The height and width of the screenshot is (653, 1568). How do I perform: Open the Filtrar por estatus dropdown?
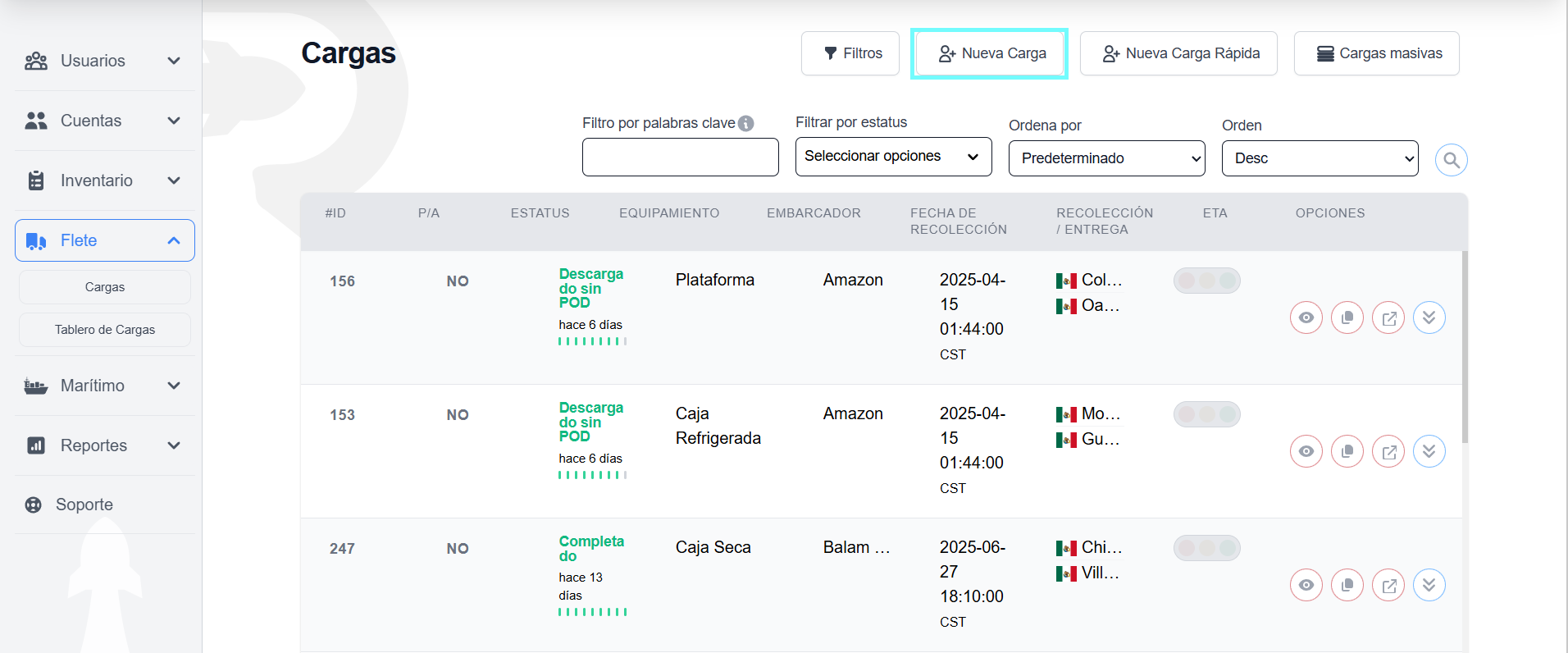(893, 157)
